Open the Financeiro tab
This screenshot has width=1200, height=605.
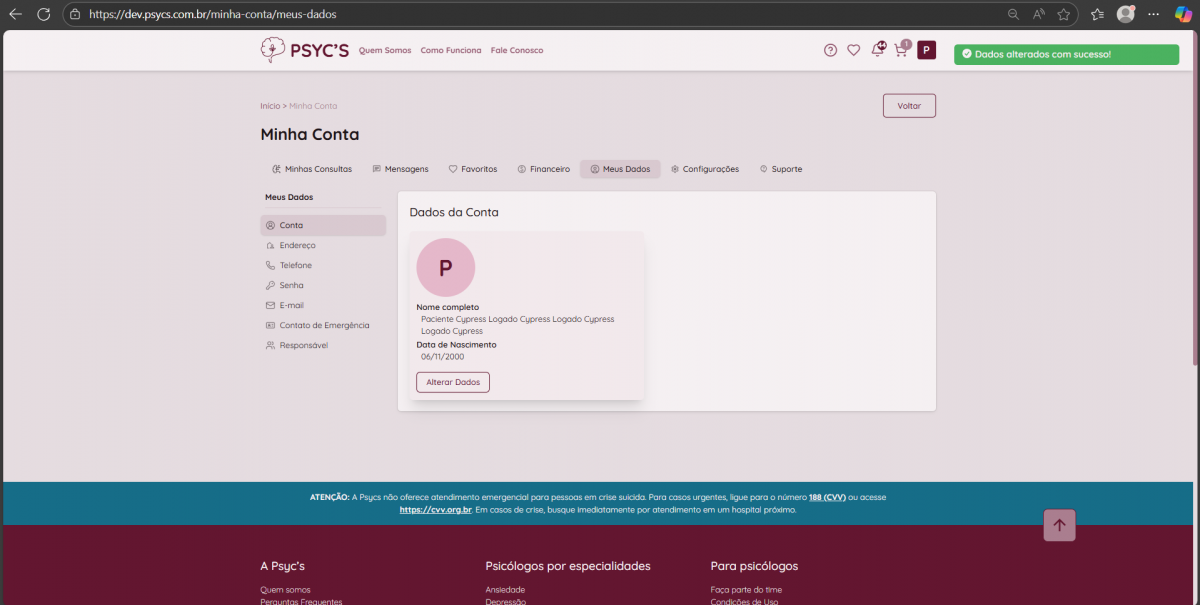coord(543,169)
